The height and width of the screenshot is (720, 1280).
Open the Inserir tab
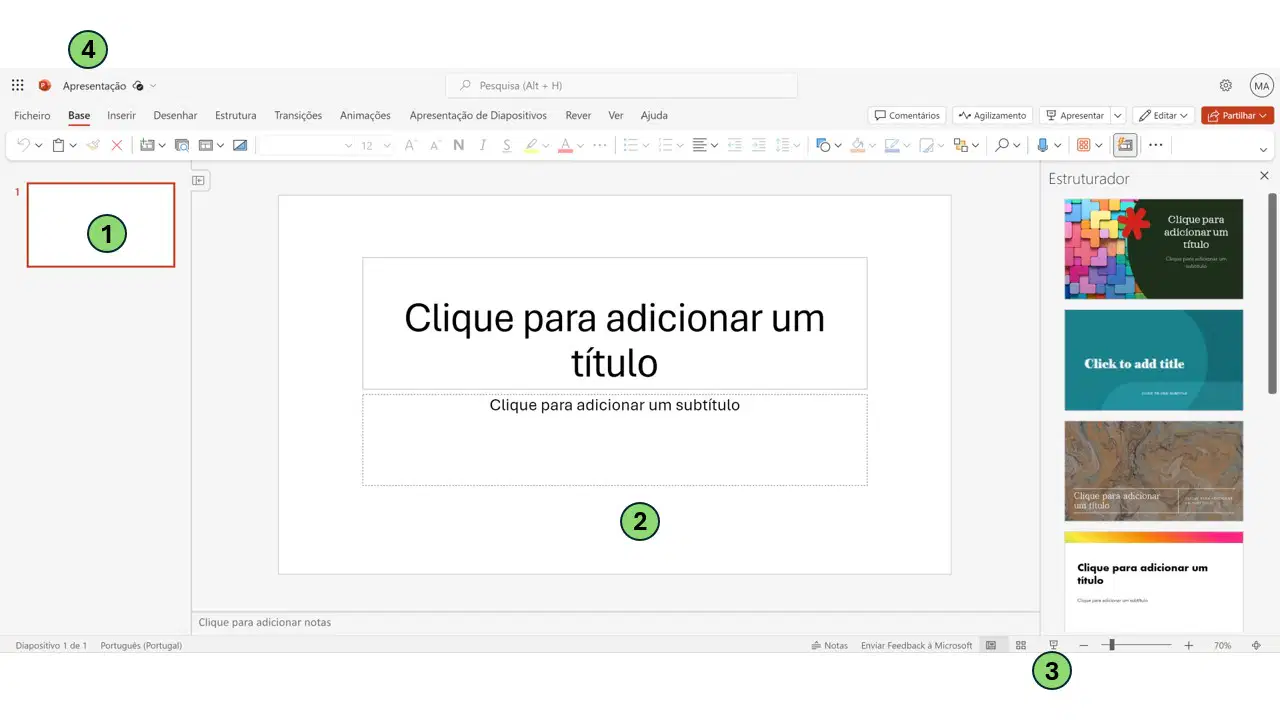[121, 116]
